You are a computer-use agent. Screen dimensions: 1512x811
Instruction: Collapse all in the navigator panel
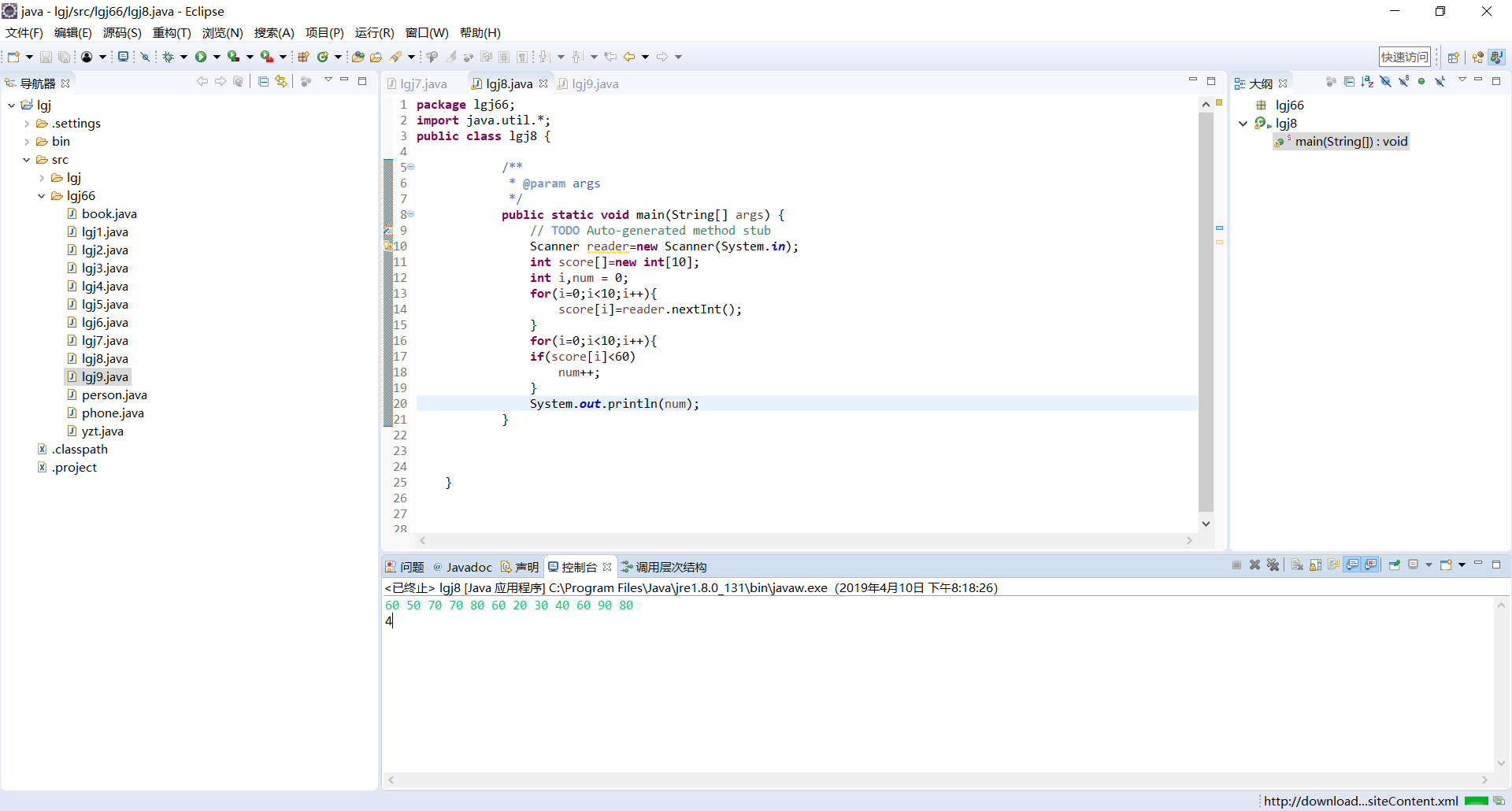263,82
